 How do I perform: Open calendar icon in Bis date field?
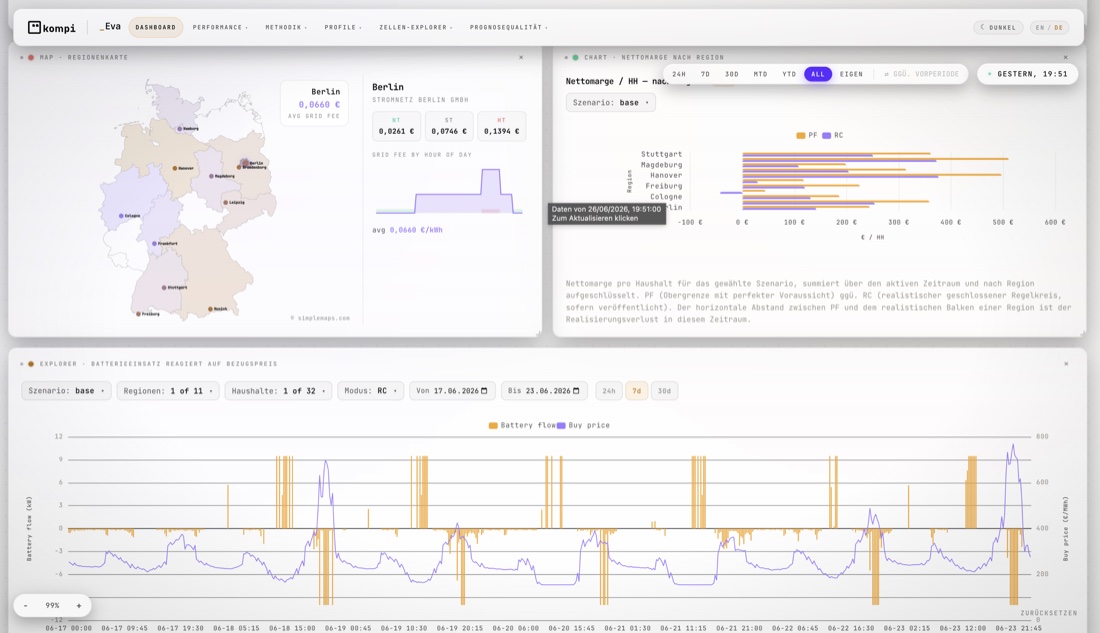[x=576, y=391]
